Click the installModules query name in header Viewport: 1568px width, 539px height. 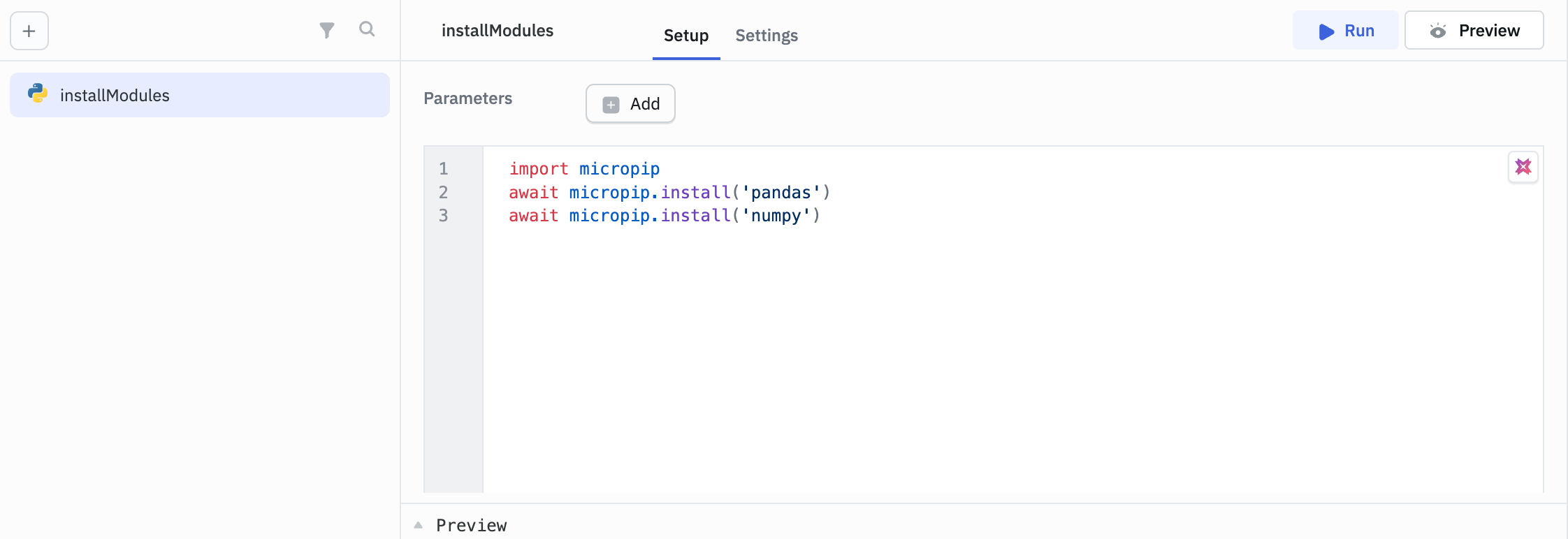pos(497,31)
